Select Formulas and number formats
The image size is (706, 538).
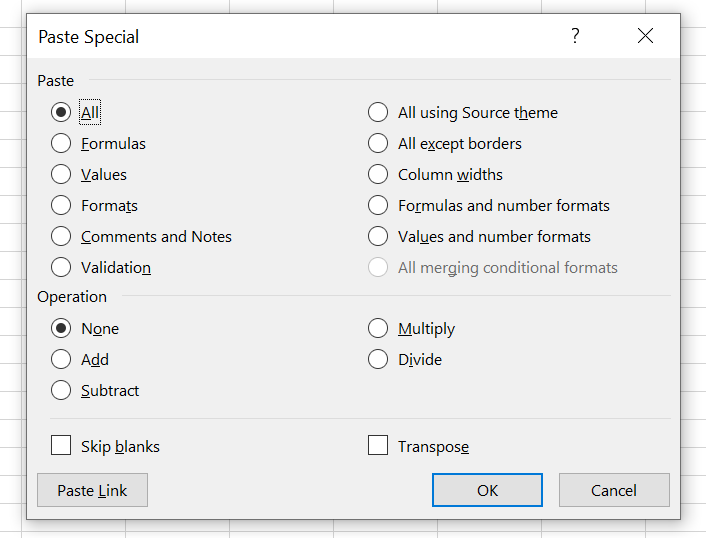(378, 206)
